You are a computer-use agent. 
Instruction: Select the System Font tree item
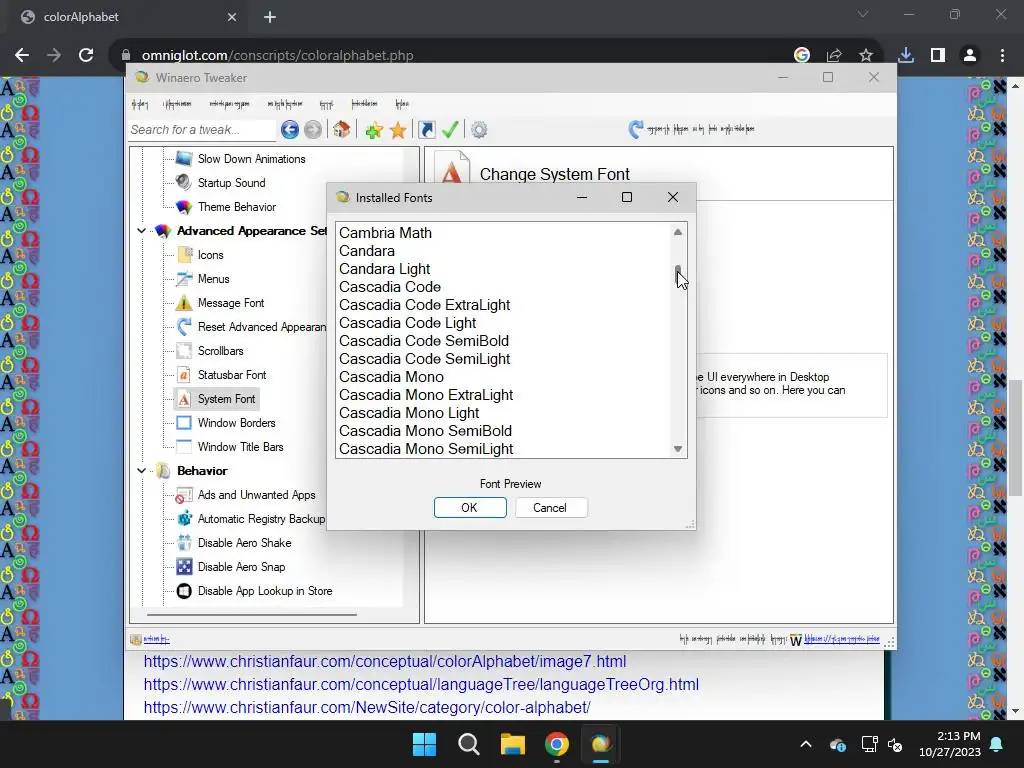pyautogui.click(x=226, y=399)
